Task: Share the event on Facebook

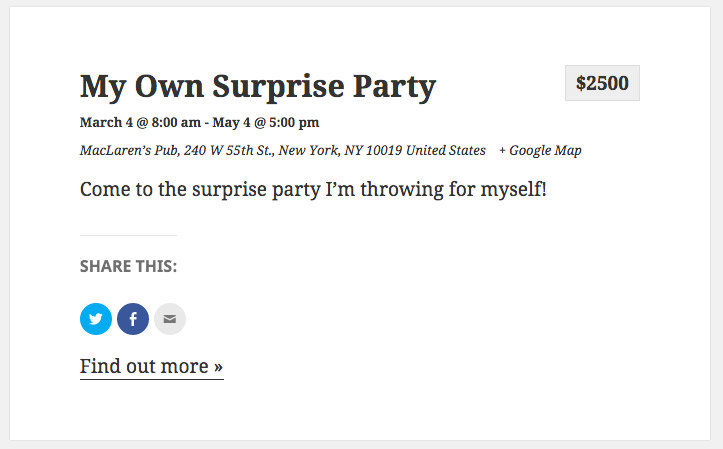Action: (133, 319)
